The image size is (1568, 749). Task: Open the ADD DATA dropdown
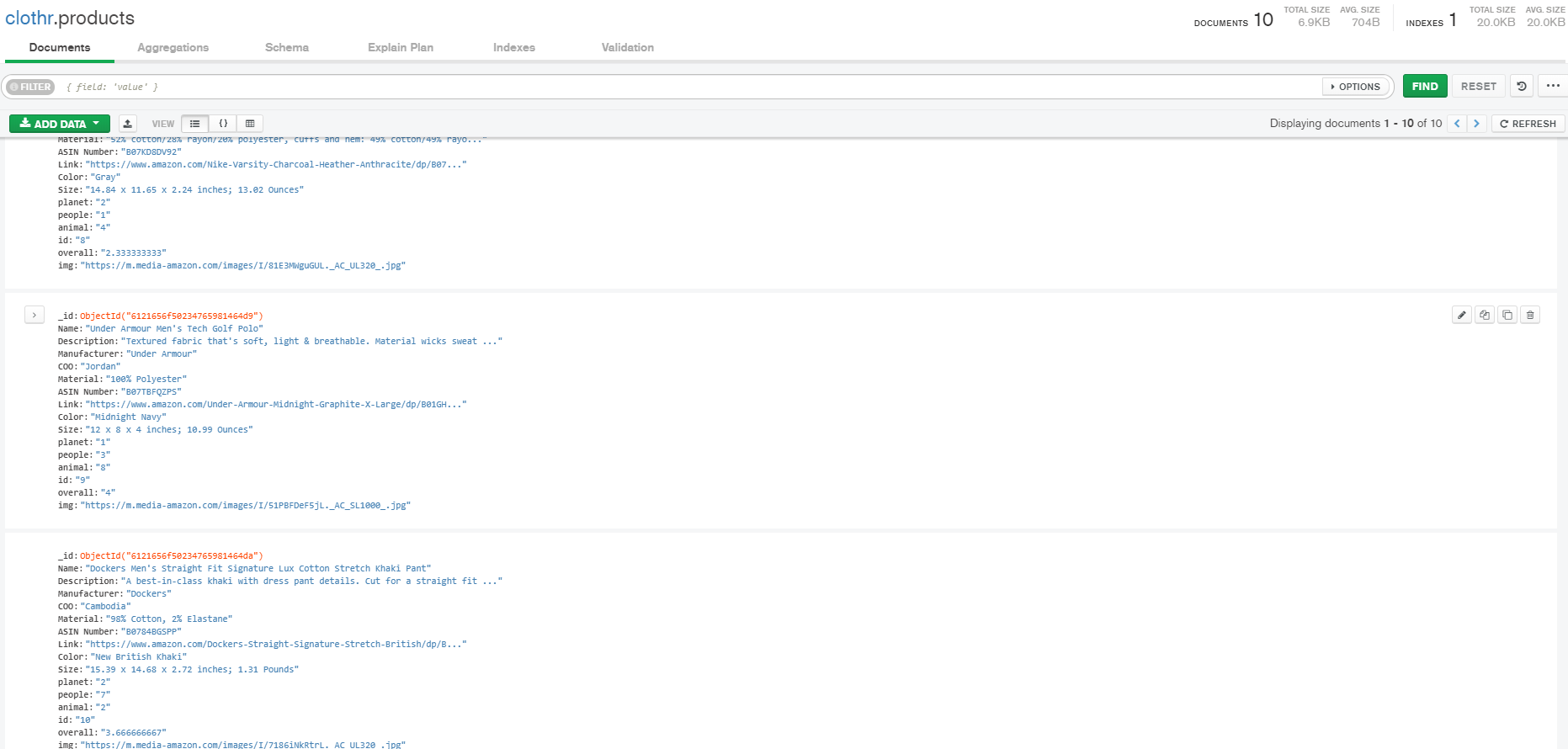point(60,124)
